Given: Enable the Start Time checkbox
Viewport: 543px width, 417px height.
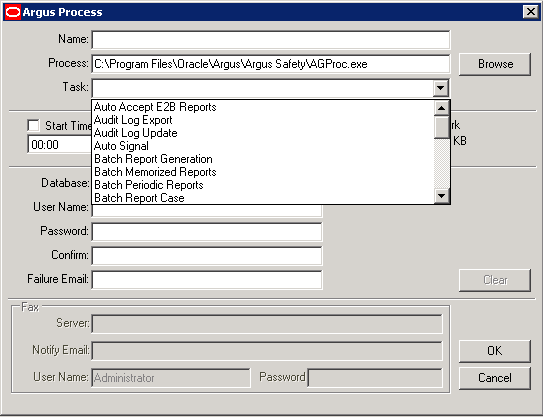Looking at the screenshot, I should click(x=34, y=125).
